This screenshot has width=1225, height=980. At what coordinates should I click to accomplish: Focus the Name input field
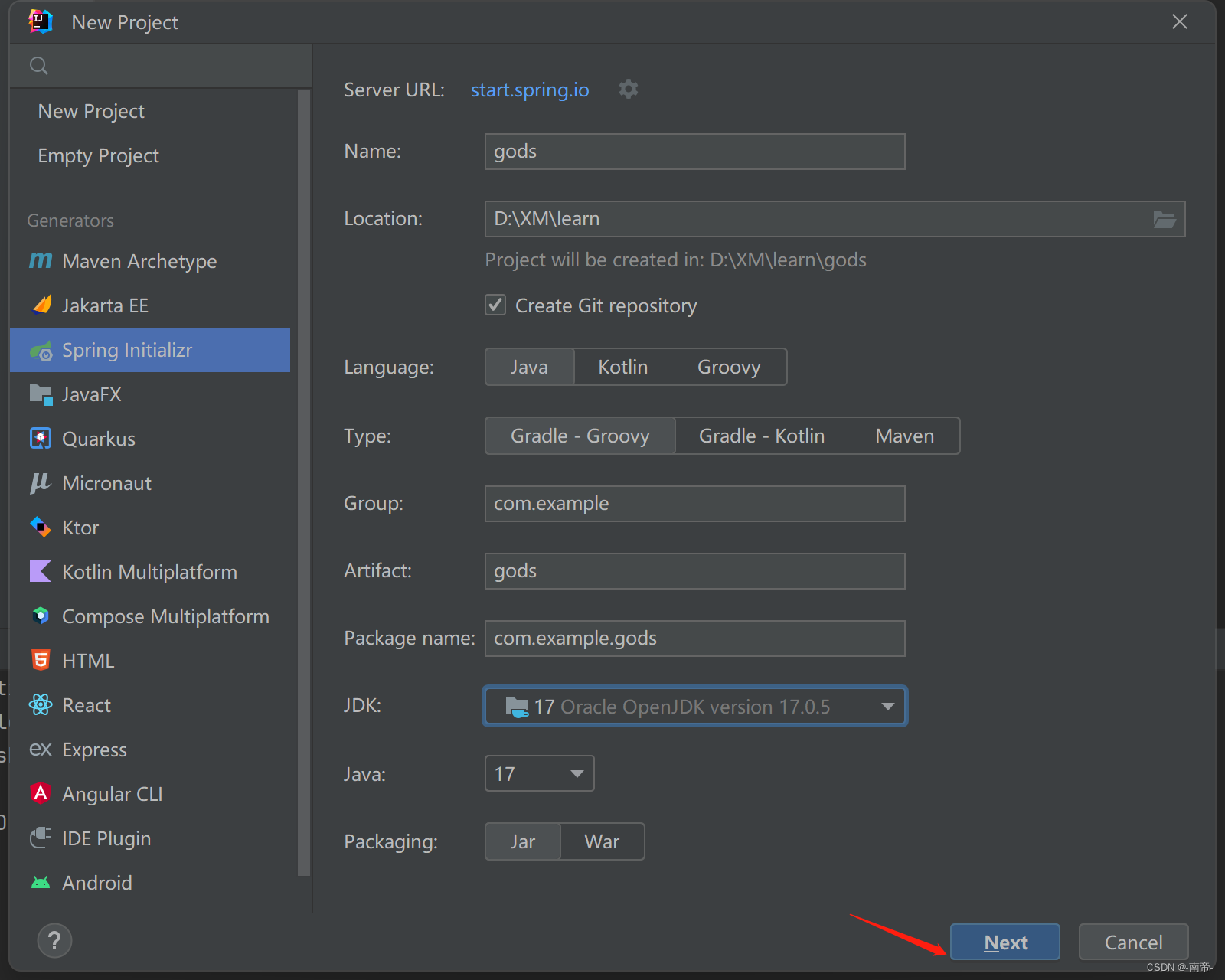click(695, 152)
